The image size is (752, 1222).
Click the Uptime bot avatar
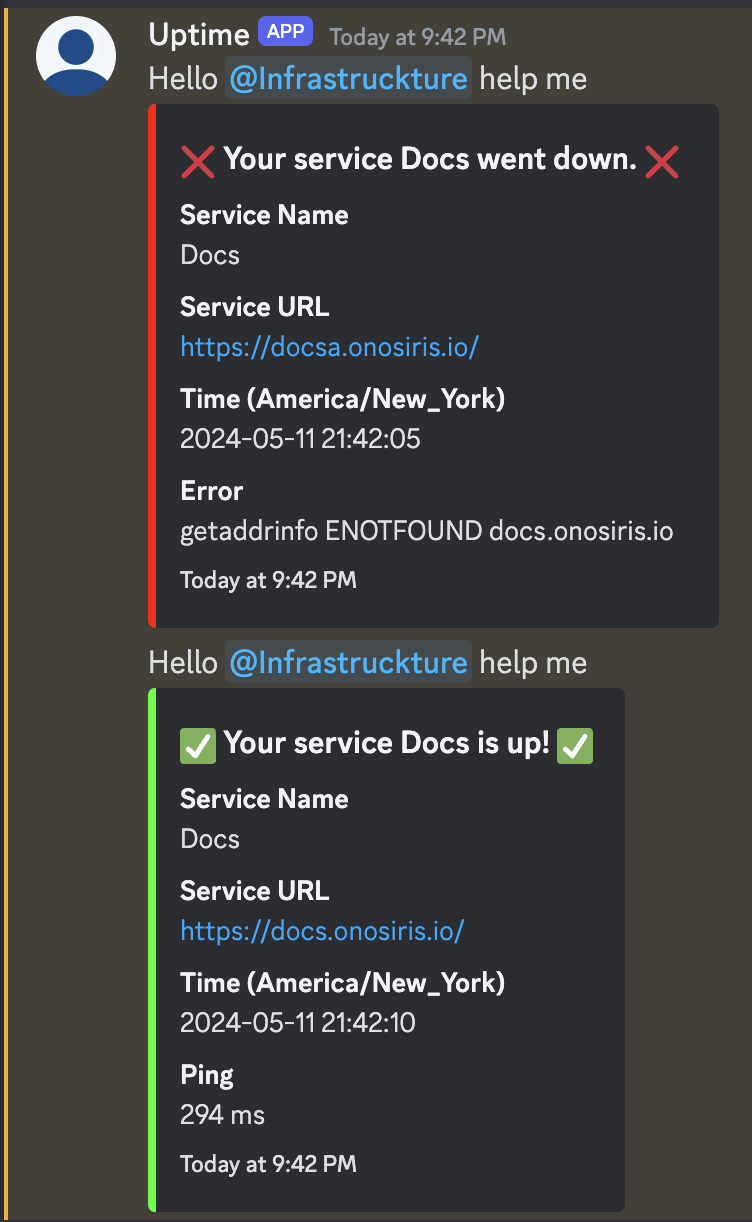pos(76,55)
